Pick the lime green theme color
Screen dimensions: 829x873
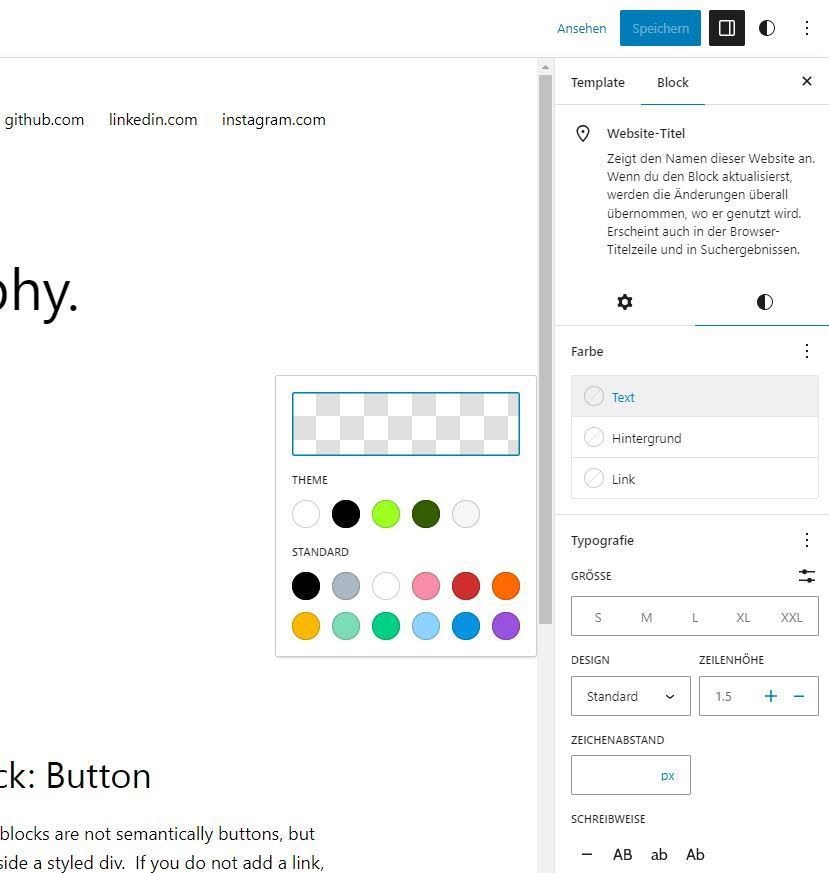[x=386, y=513]
